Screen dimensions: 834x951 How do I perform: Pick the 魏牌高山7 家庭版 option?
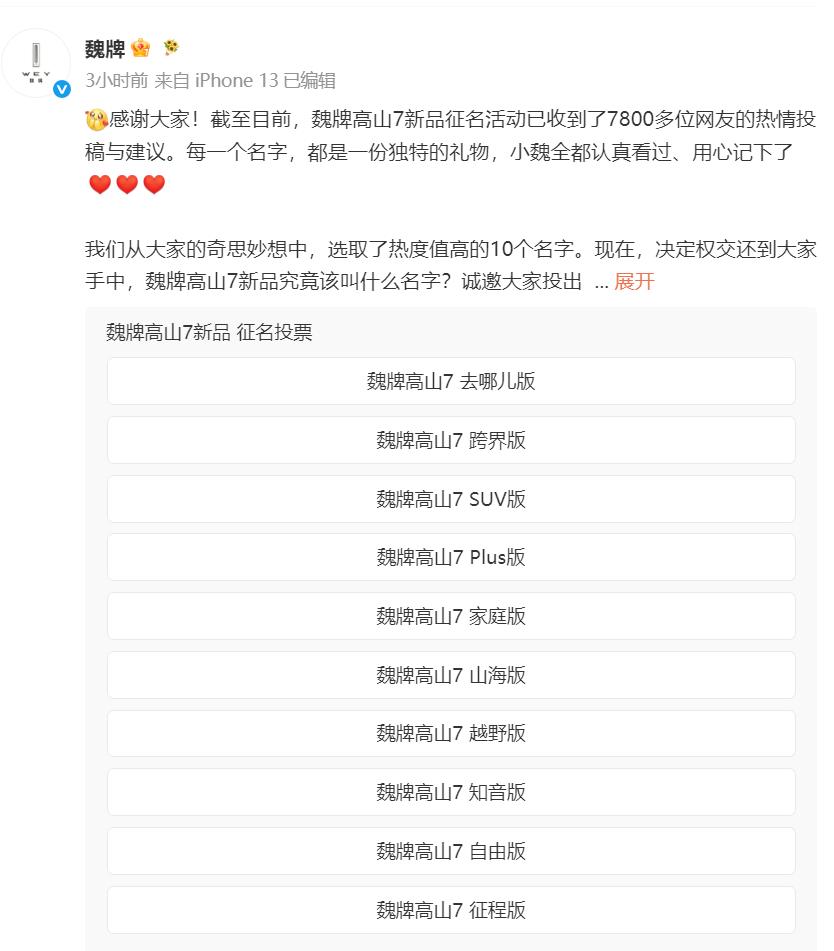(451, 616)
